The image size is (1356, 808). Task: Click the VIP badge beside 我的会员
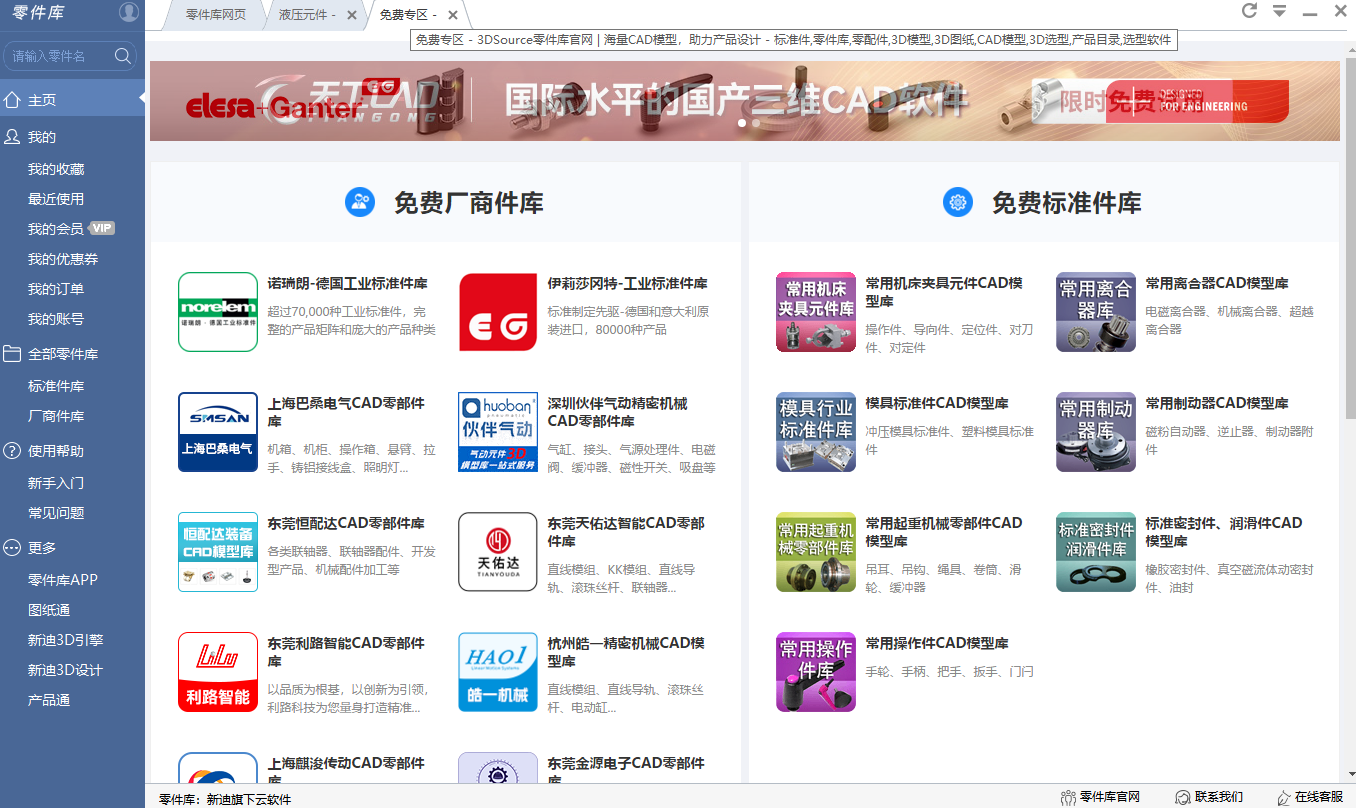102,228
